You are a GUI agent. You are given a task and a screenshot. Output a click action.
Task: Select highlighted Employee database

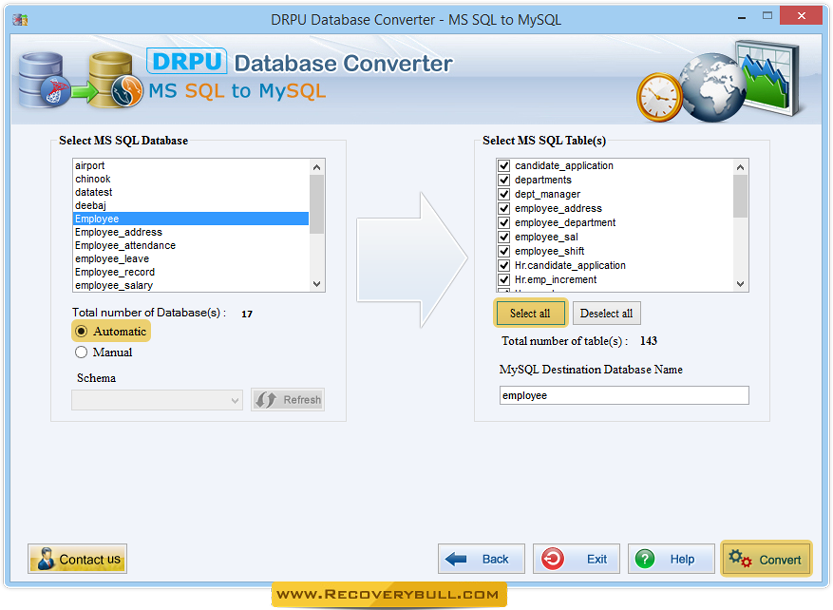191,219
